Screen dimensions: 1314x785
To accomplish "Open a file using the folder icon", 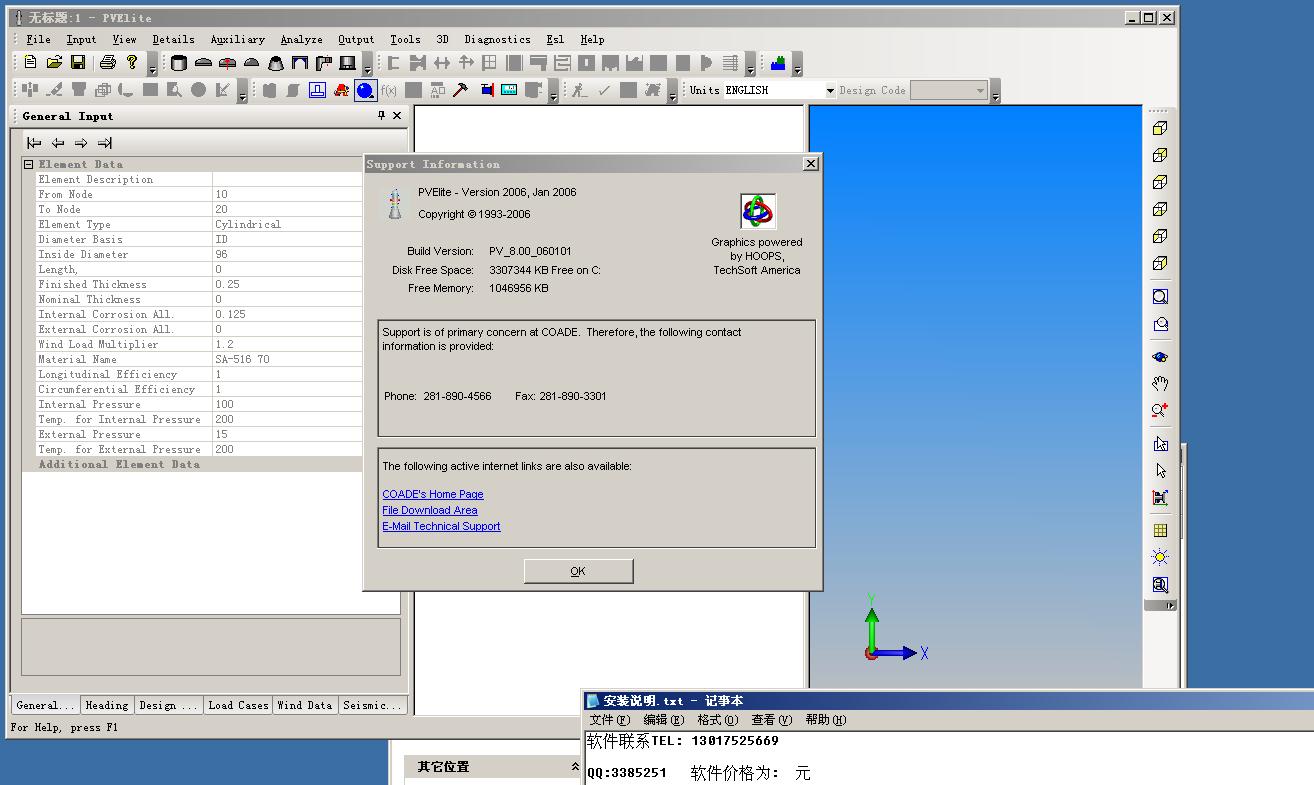I will [x=55, y=63].
